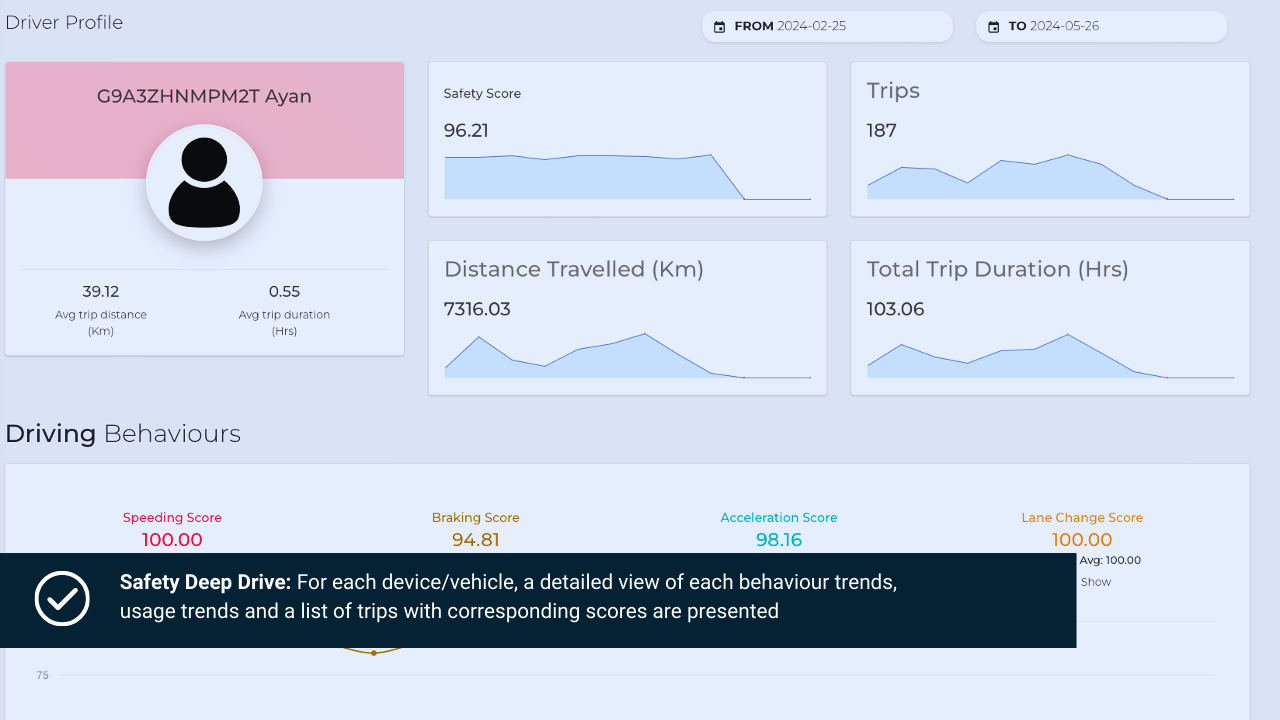The width and height of the screenshot is (1280, 720).
Task: Open the FROM date picker field
Action: pos(827,27)
